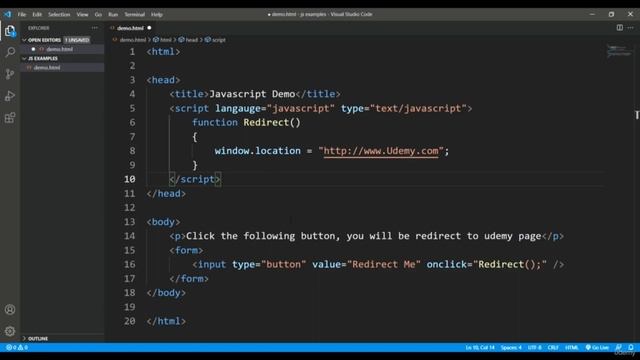Click the http://www.Udemy.com link in code

point(381,151)
